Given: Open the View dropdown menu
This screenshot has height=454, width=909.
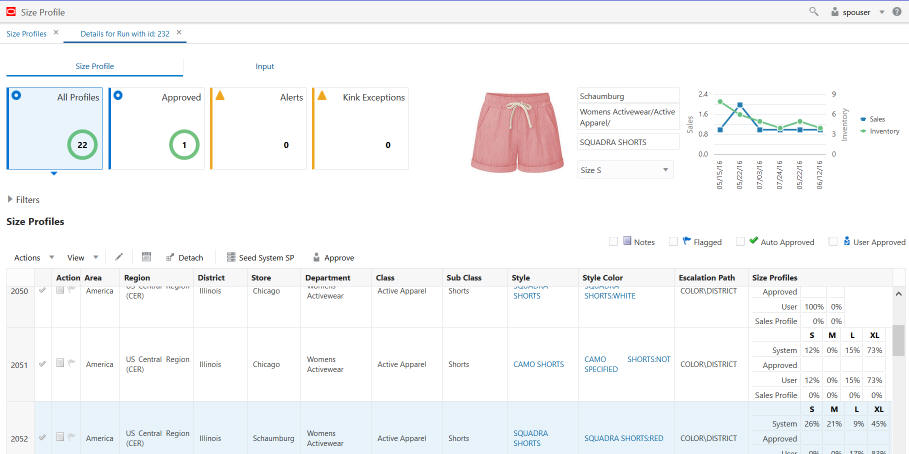Looking at the screenshot, I should coord(82,257).
